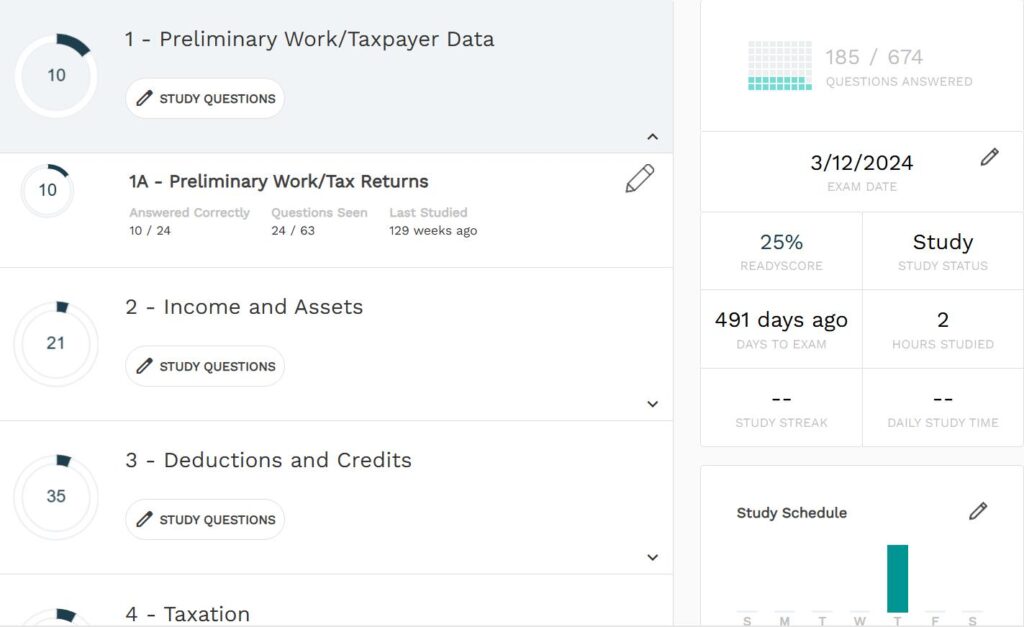Click the progress ring showing 21
The image size is (1024, 627).
56,343
